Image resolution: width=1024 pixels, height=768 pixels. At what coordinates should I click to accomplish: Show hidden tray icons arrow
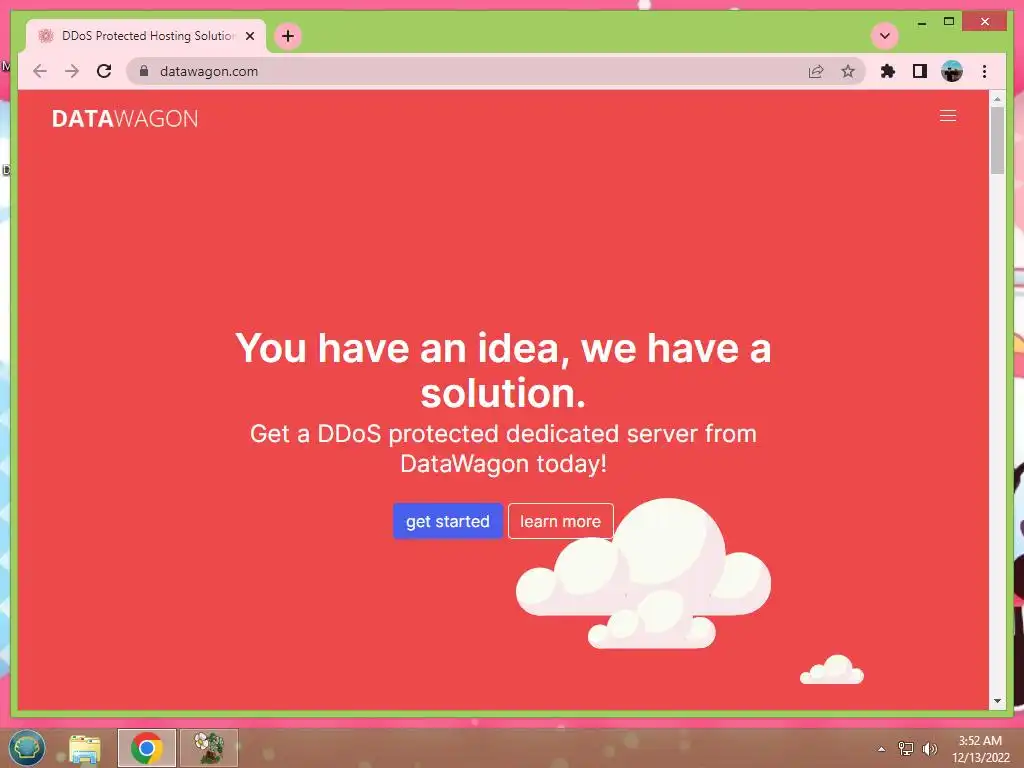click(x=881, y=749)
